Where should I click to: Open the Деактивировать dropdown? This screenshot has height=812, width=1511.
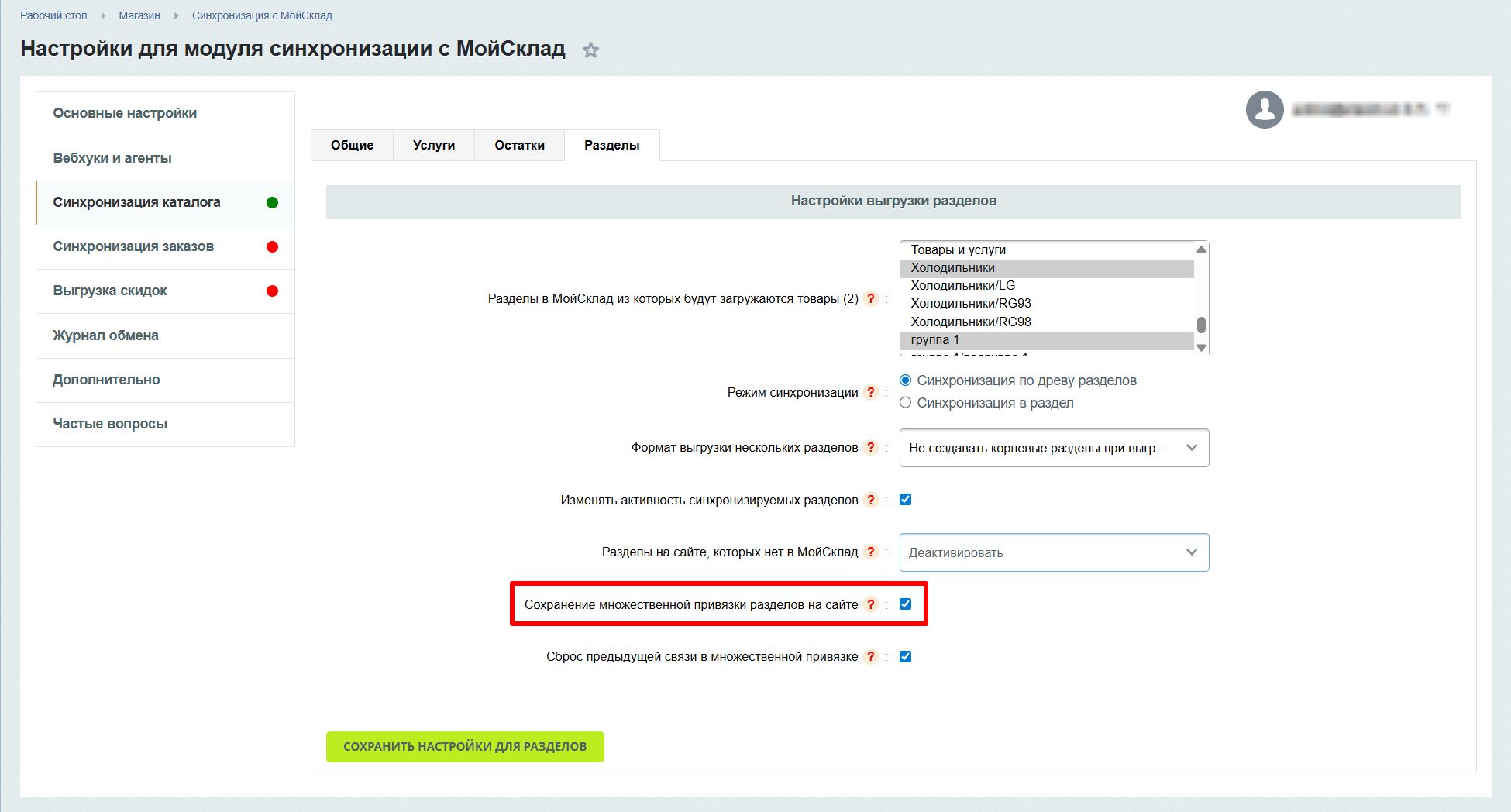pos(1054,552)
